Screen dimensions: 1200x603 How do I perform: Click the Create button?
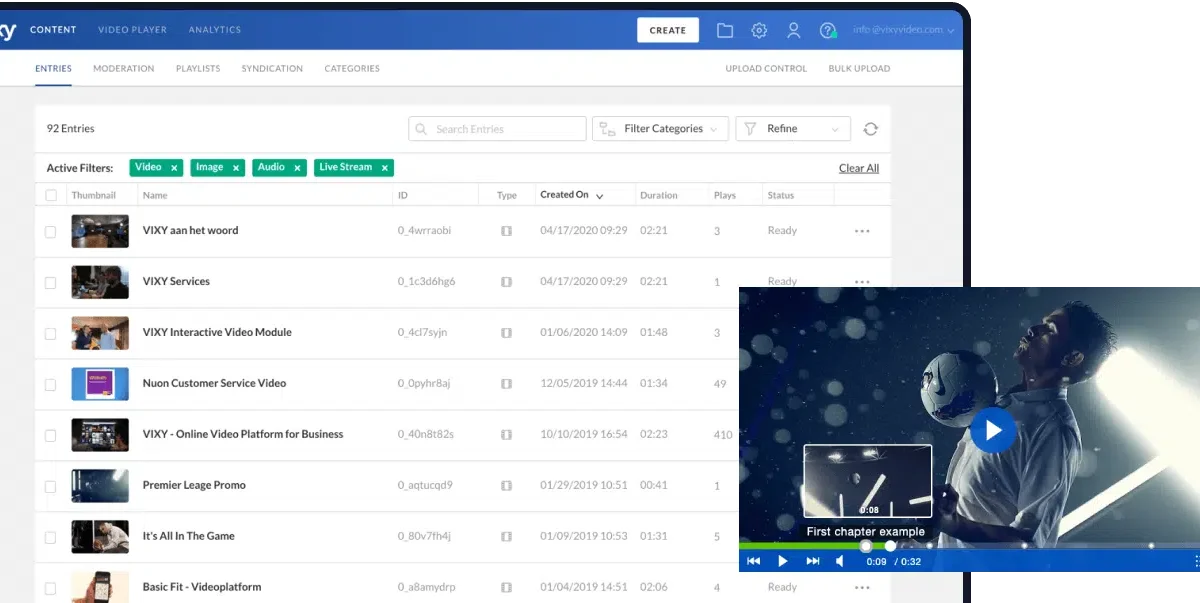(x=668, y=30)
